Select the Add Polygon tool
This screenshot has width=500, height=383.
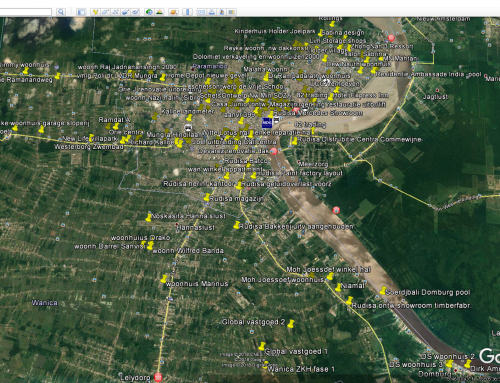pos(105,12)
